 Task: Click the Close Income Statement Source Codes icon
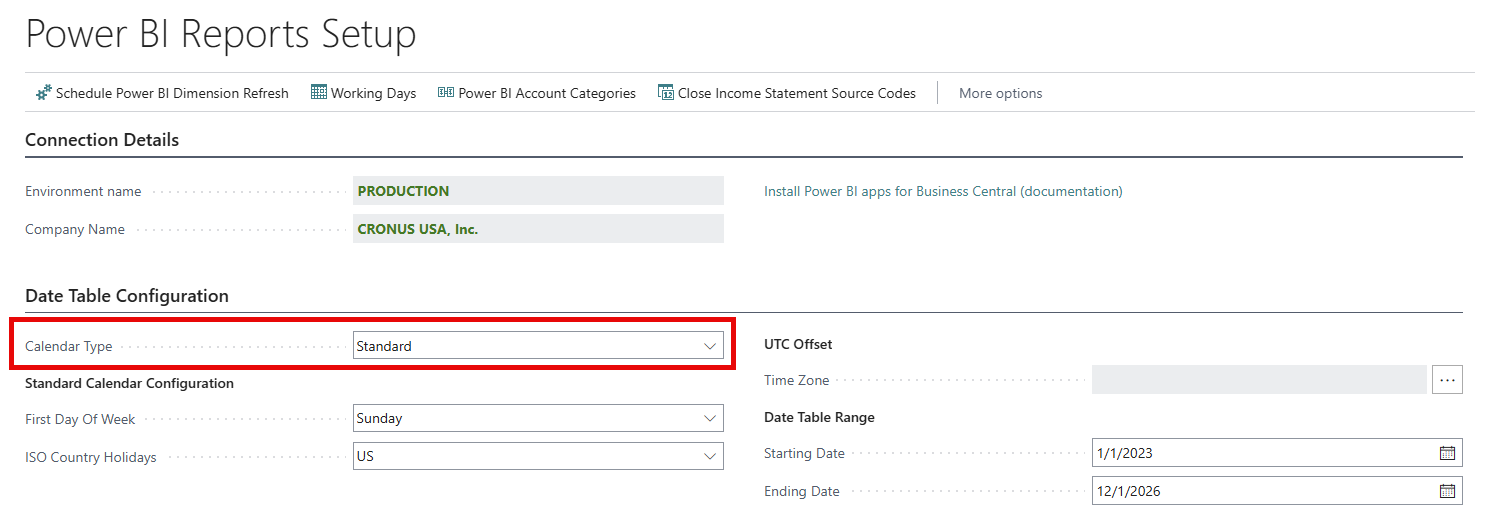(666, 92)
